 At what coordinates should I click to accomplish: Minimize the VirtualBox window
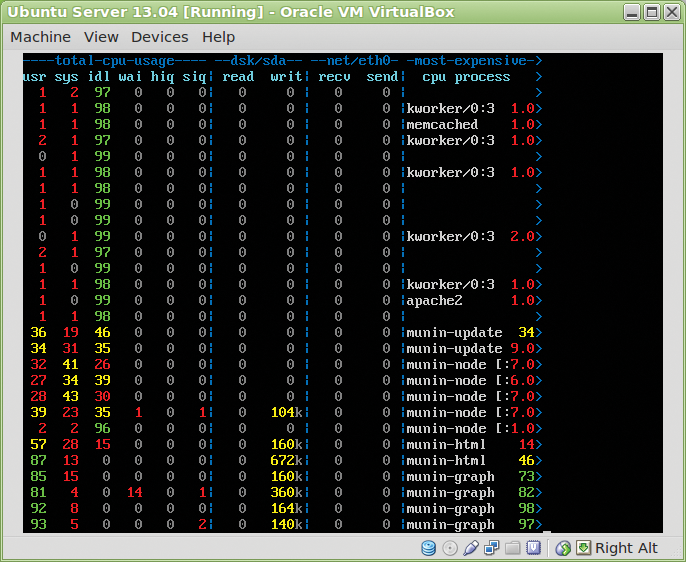[x=630, y=13]
